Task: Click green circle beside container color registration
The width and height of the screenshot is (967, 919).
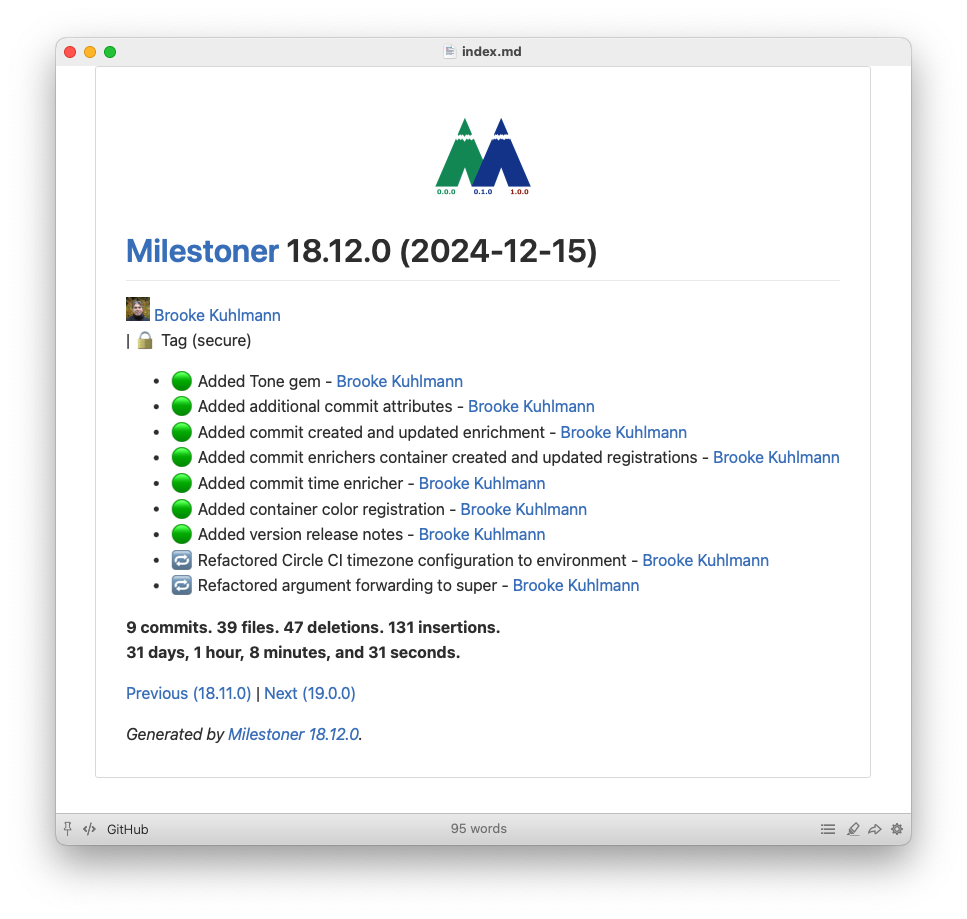Action: (181, 509)
